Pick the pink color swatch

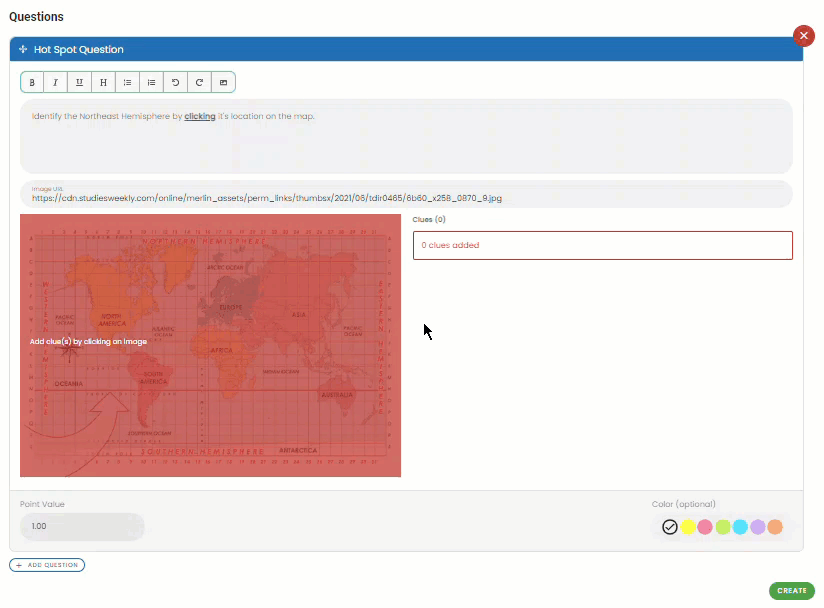[705, 527]
